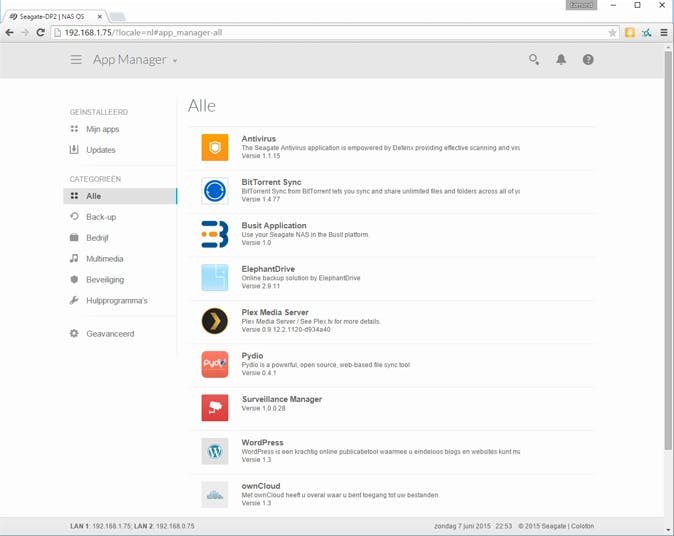Click the BitTorrent Sync app icon
The height and width of the screenshot is (536, 674).
[x=214, y=191]
